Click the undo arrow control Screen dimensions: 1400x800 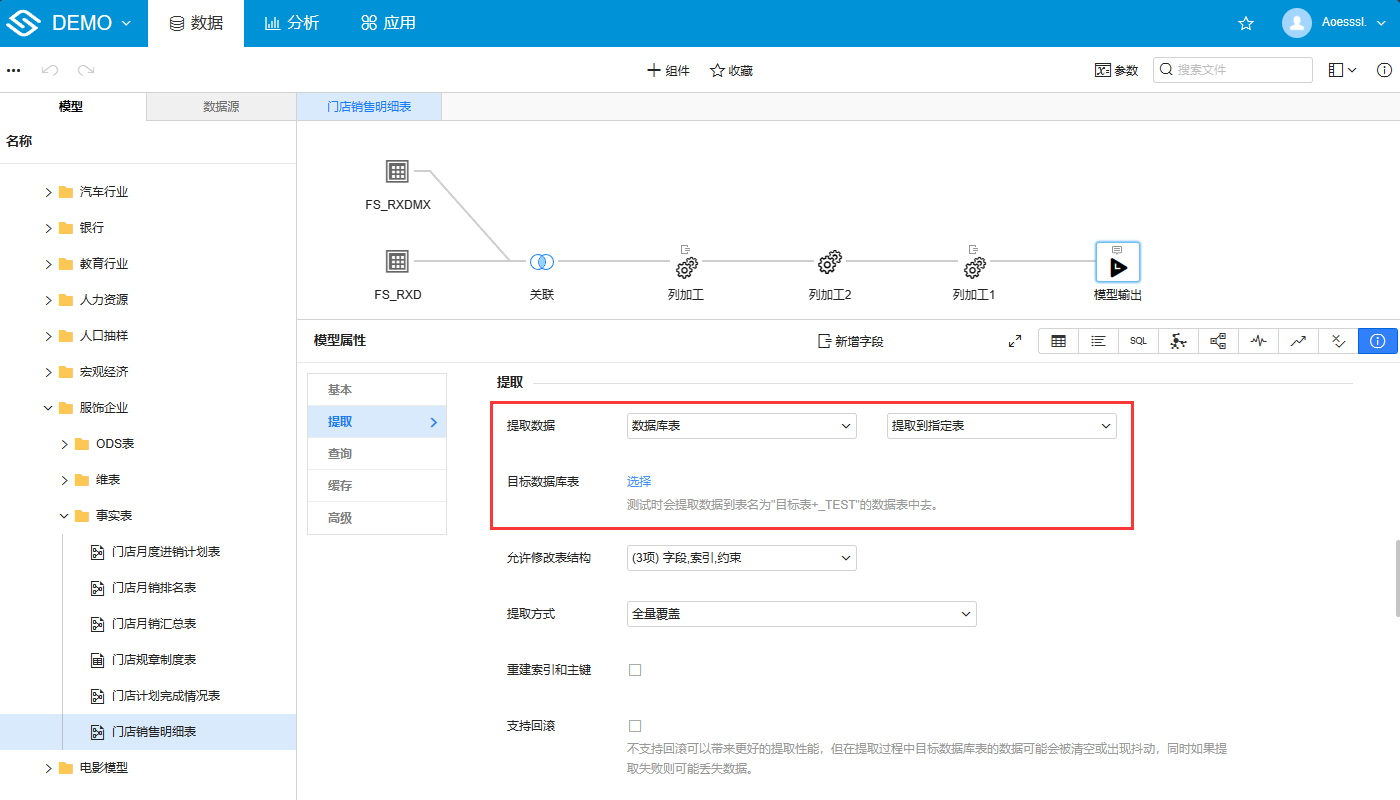[49, 69]
